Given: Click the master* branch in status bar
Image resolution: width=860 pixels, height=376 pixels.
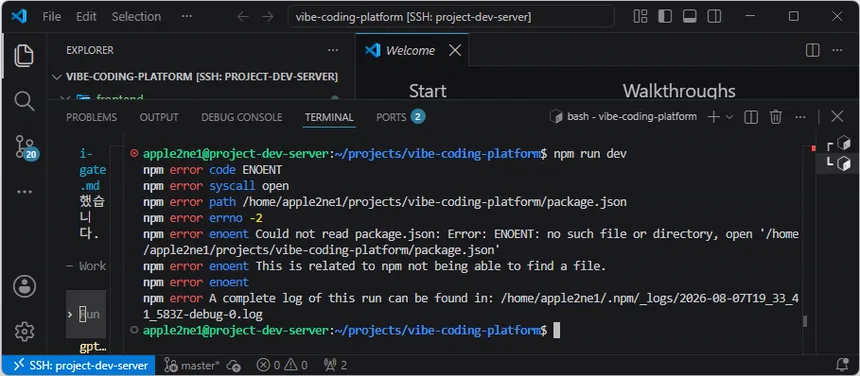Looking at the screenshot, I should coord(192,365).
